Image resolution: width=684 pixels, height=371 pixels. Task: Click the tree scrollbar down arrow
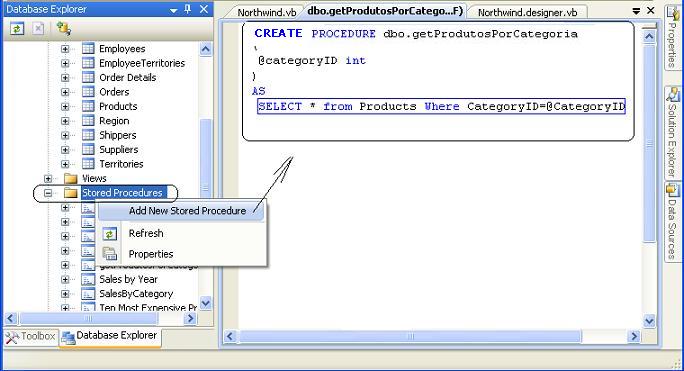(x=205, y=302)
